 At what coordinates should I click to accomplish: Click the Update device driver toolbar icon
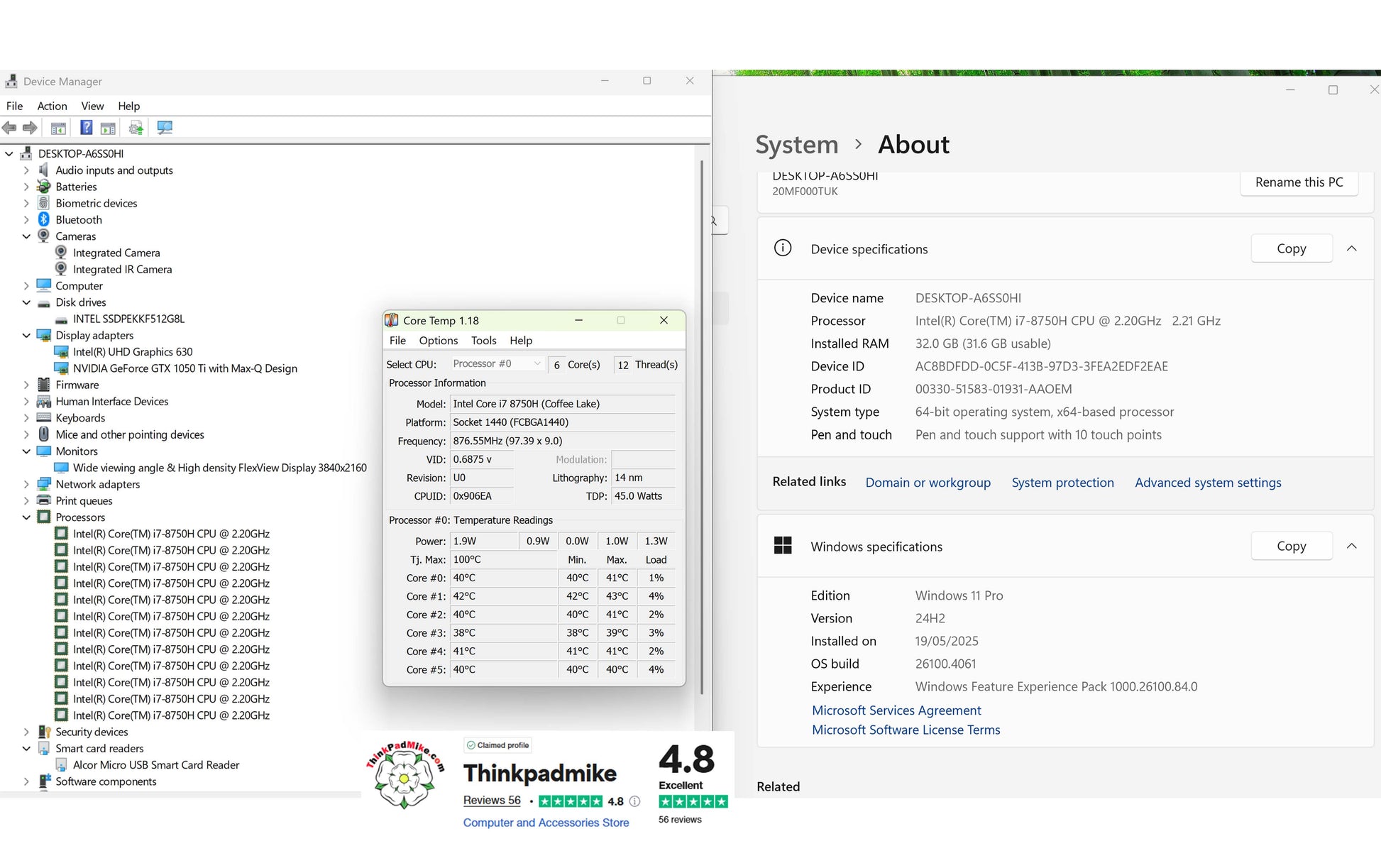[136, 128]
